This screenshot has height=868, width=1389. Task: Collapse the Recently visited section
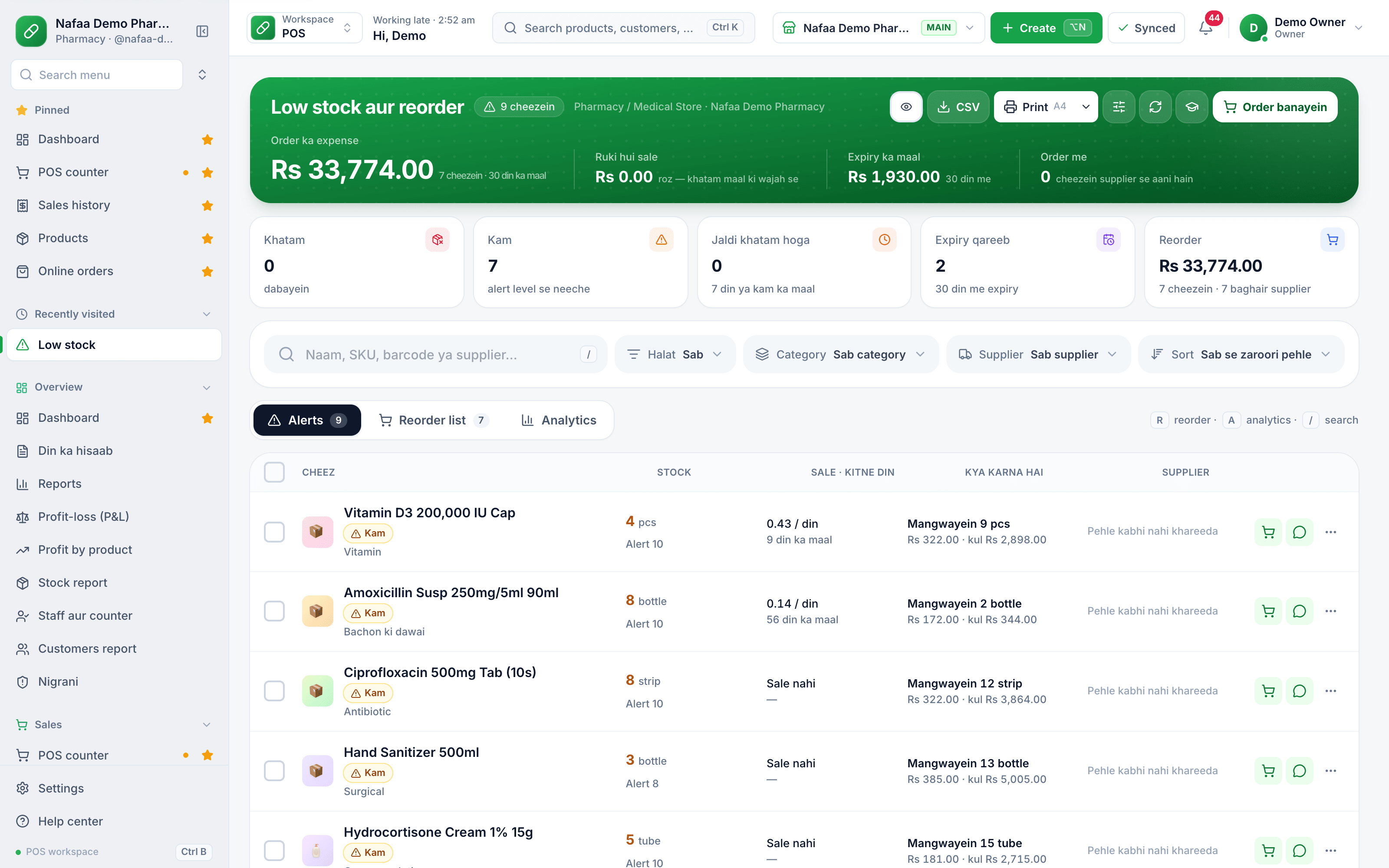click(x=207, y=314)
